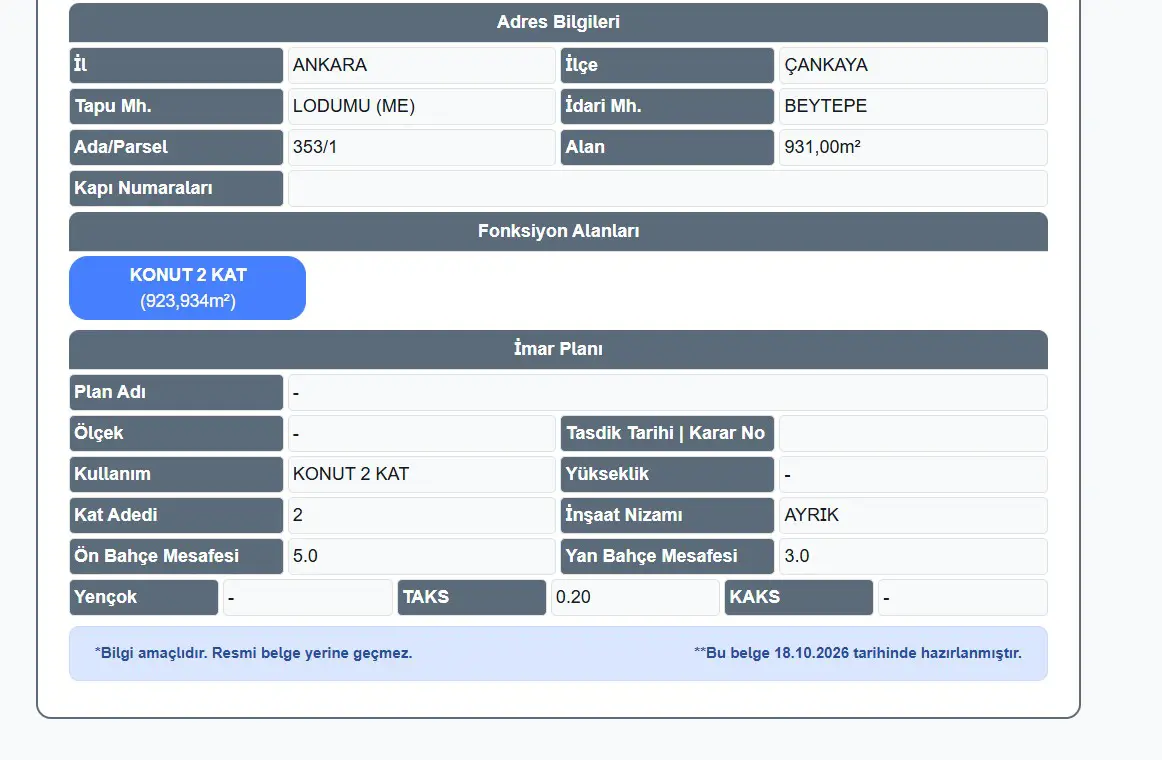
Task: Select the ÇANKAYA district value
Action: (913, 65)
